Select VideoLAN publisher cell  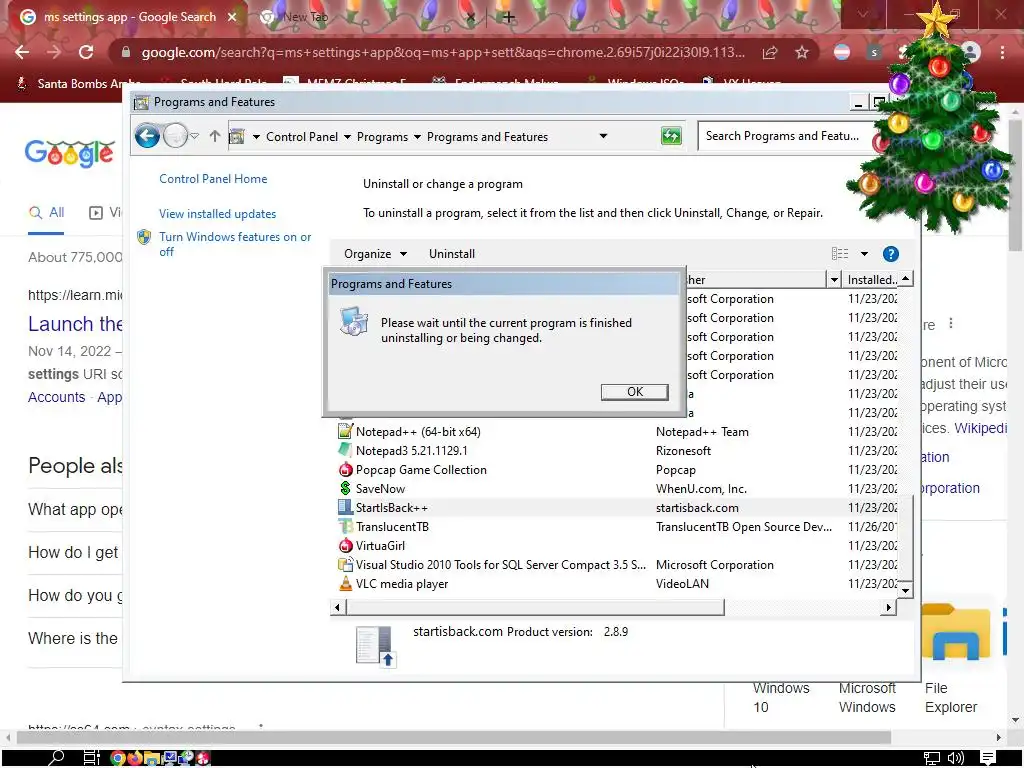coord(682,584)
